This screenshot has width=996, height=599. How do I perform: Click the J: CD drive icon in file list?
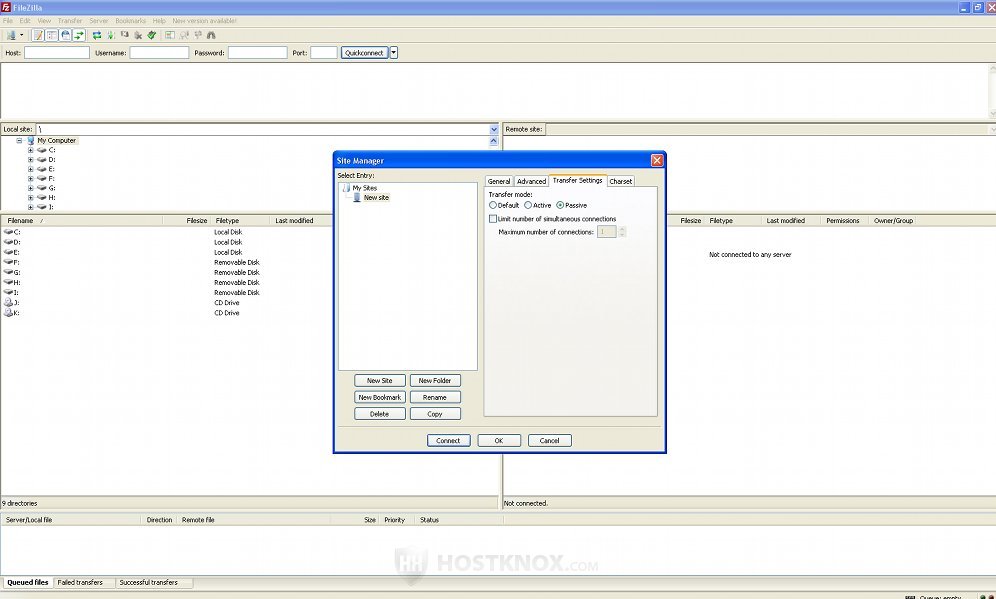pyautogui.click(x=8, y=303)
